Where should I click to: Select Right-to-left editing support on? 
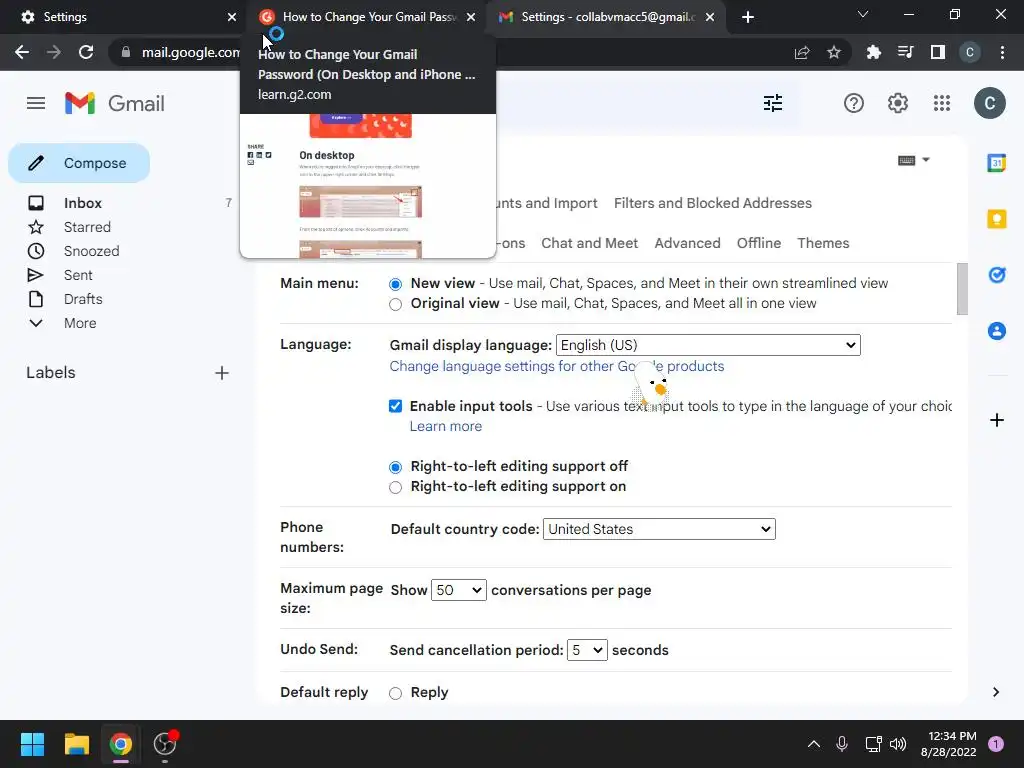tap(395, 487)
